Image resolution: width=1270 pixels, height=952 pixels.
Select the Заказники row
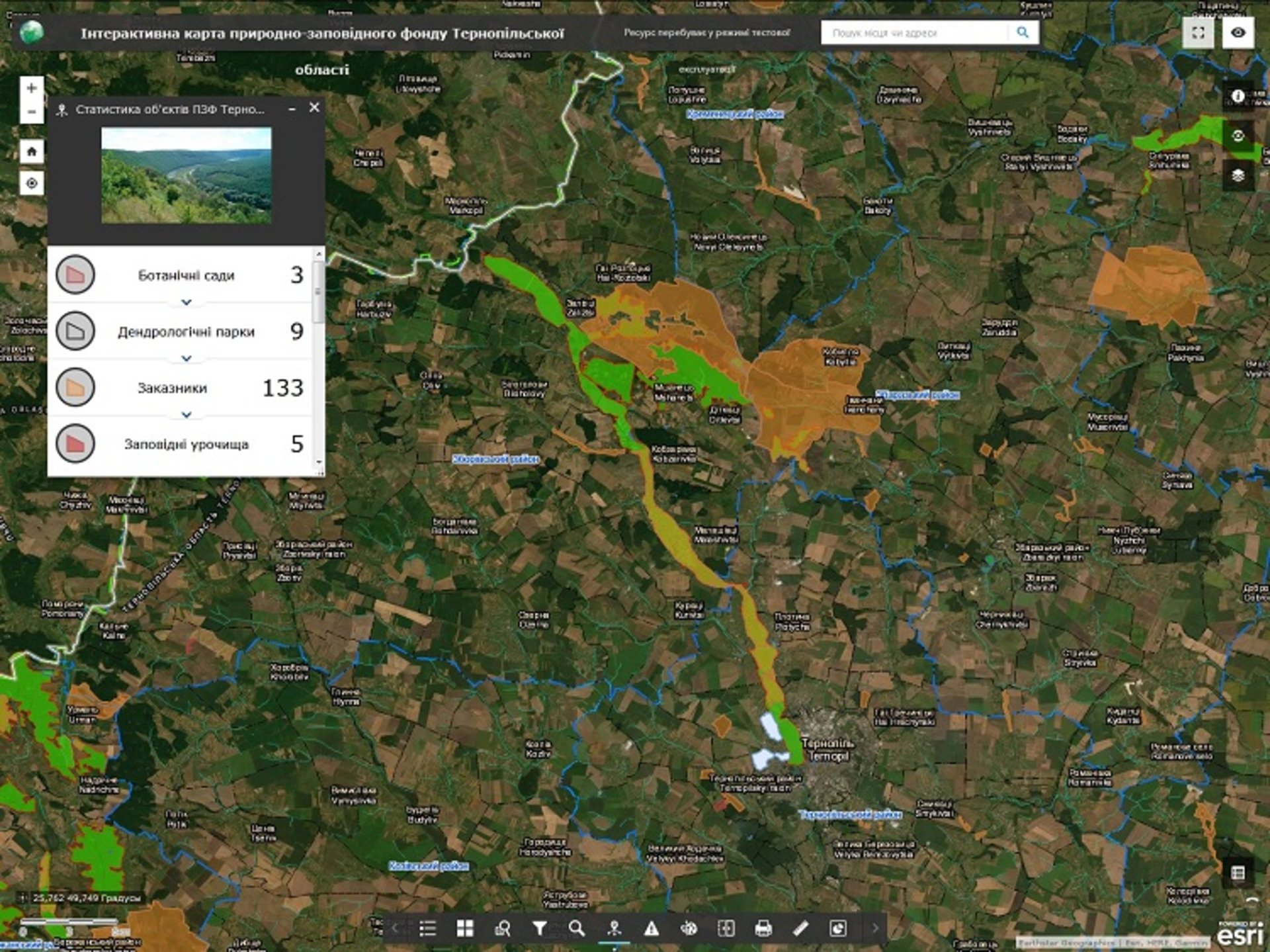(180, 387)
